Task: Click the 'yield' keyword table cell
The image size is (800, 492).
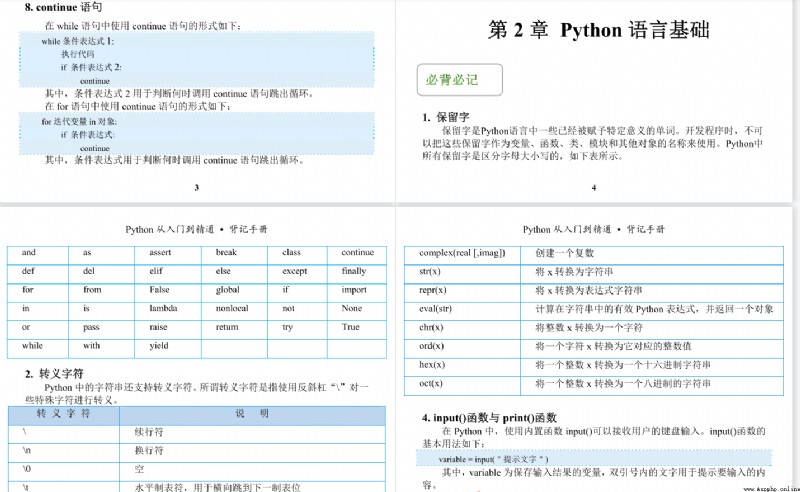Action: (168, 349)
